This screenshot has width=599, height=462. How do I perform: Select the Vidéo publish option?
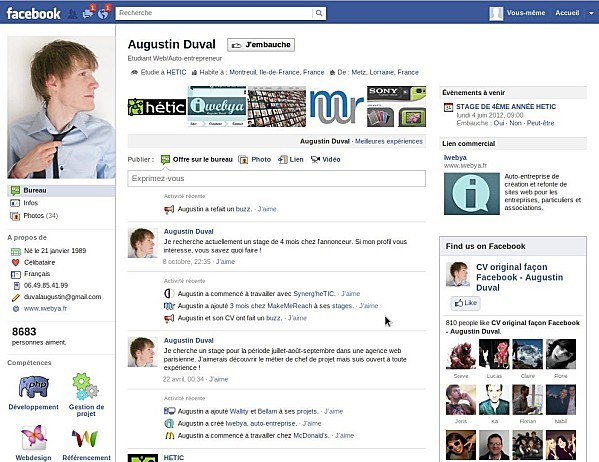[325, 159]
